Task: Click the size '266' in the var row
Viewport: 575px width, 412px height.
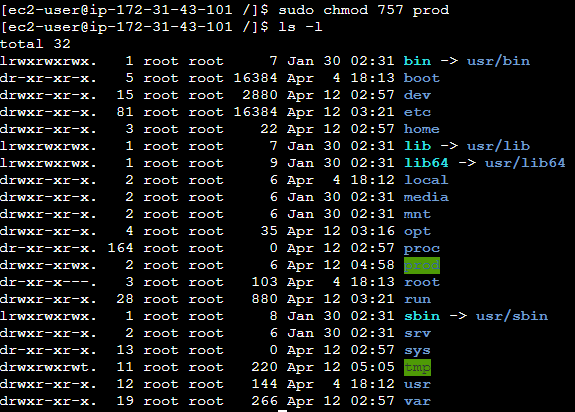Action: point(264,401)
